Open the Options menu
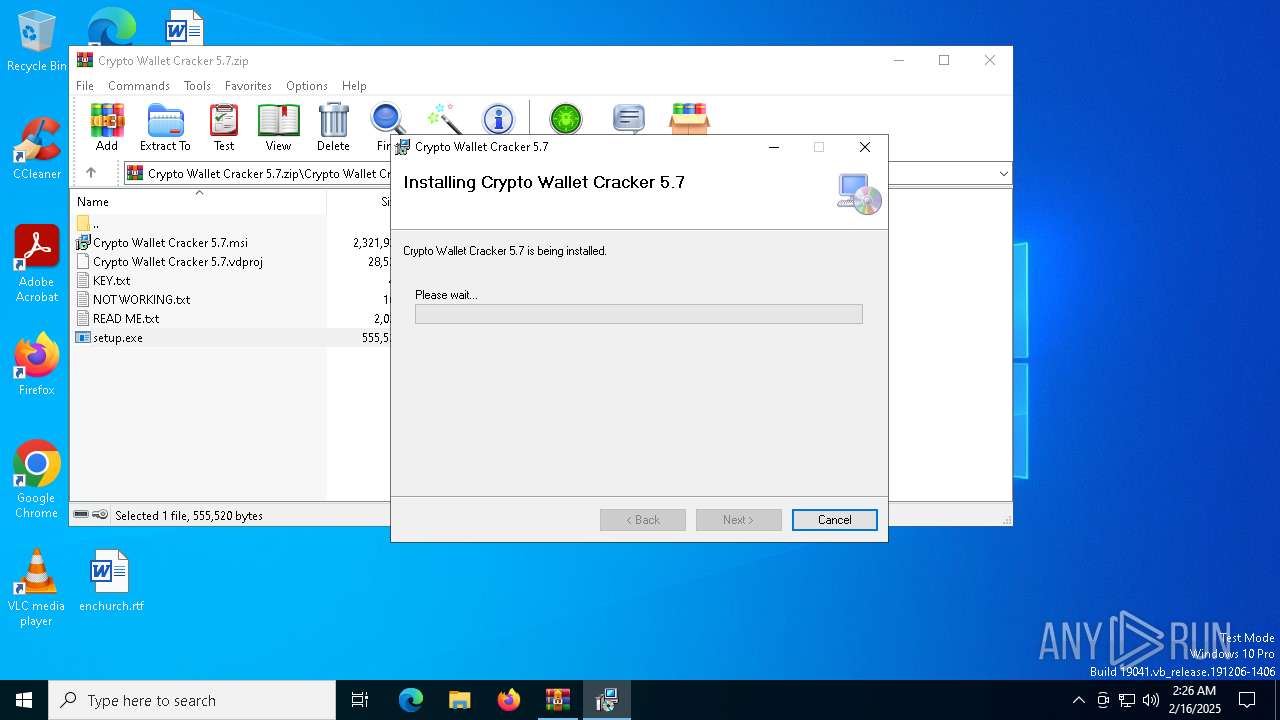Viewport: 1280px width, 720px height. 307,86
